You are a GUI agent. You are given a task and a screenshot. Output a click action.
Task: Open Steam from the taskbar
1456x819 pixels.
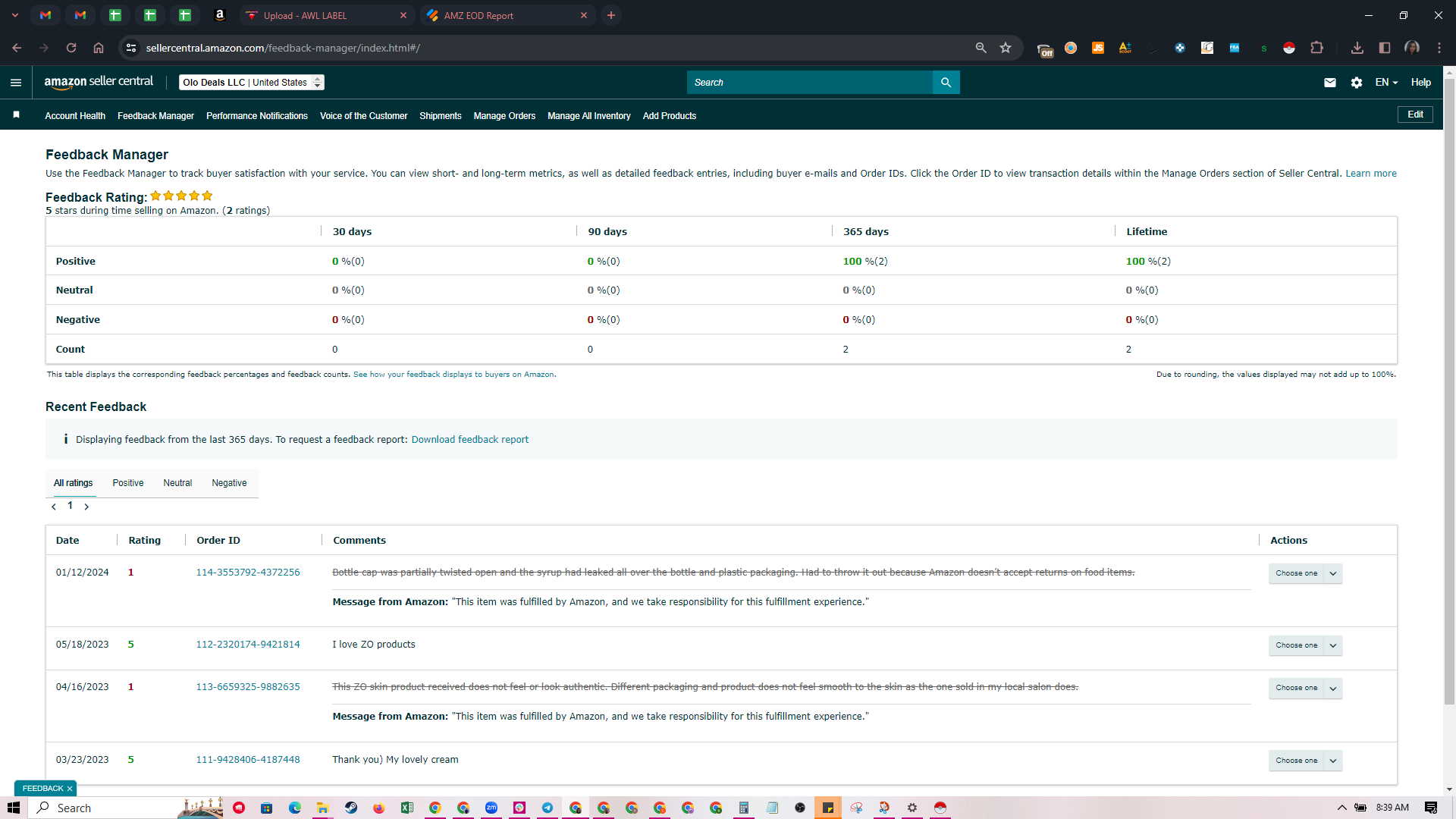(x=351, y=808)
